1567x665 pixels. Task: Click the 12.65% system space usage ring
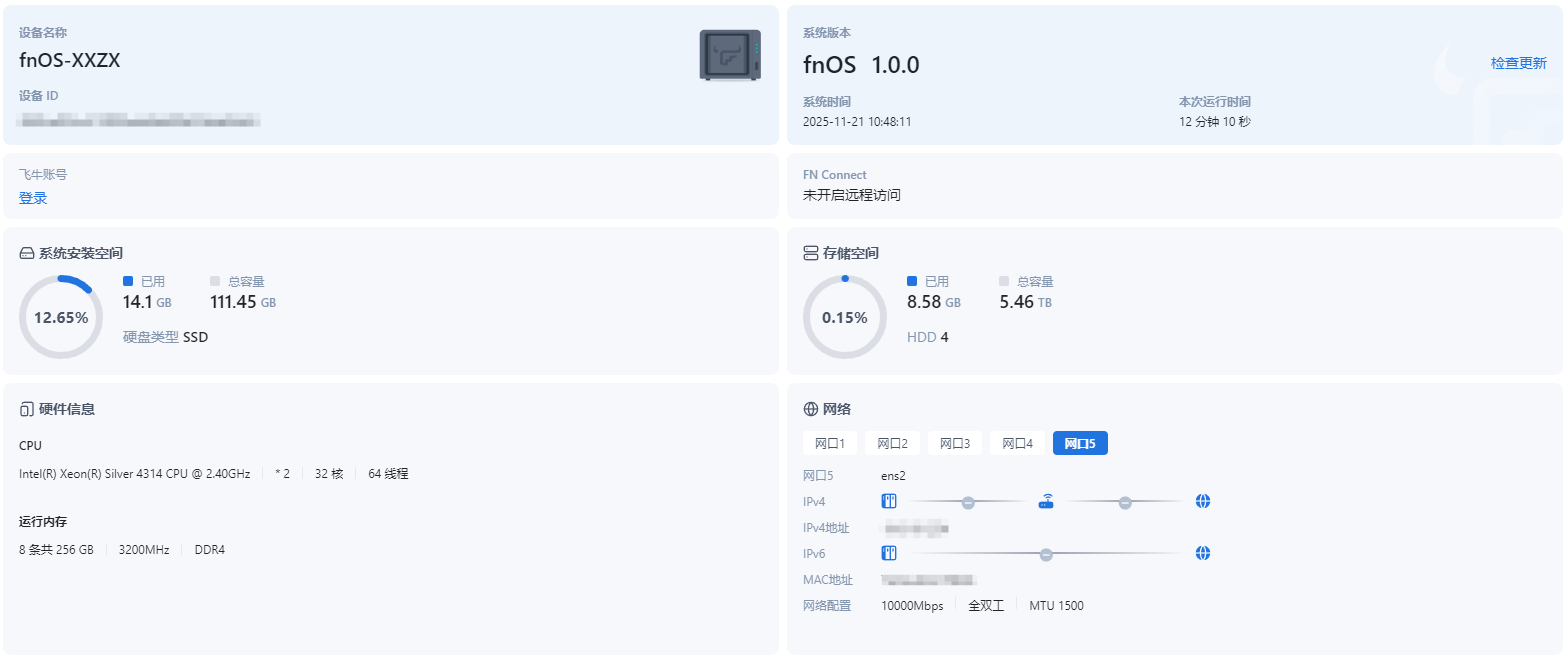[61, 317]
